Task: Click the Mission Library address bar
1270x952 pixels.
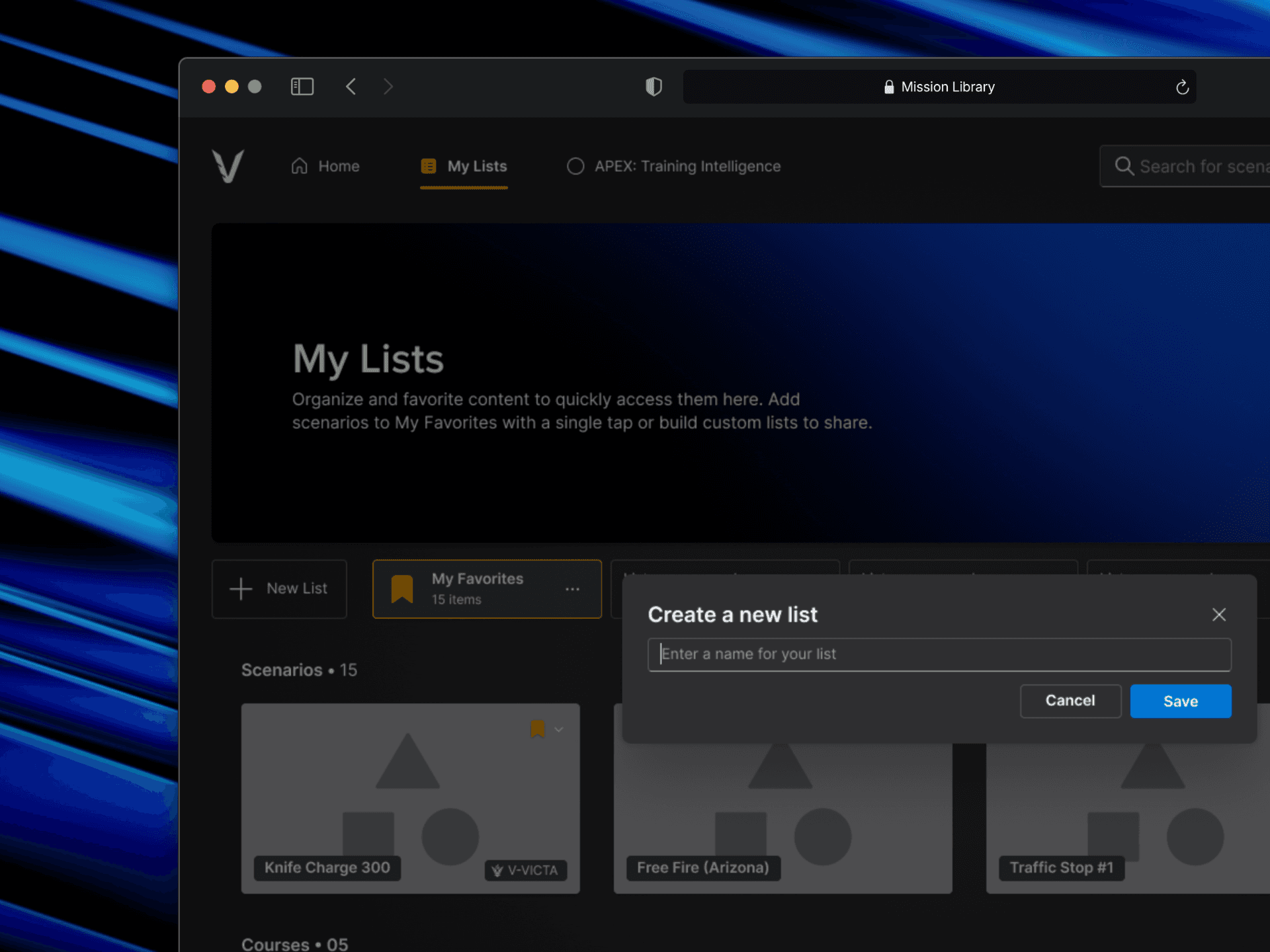Action: [939, 87]
